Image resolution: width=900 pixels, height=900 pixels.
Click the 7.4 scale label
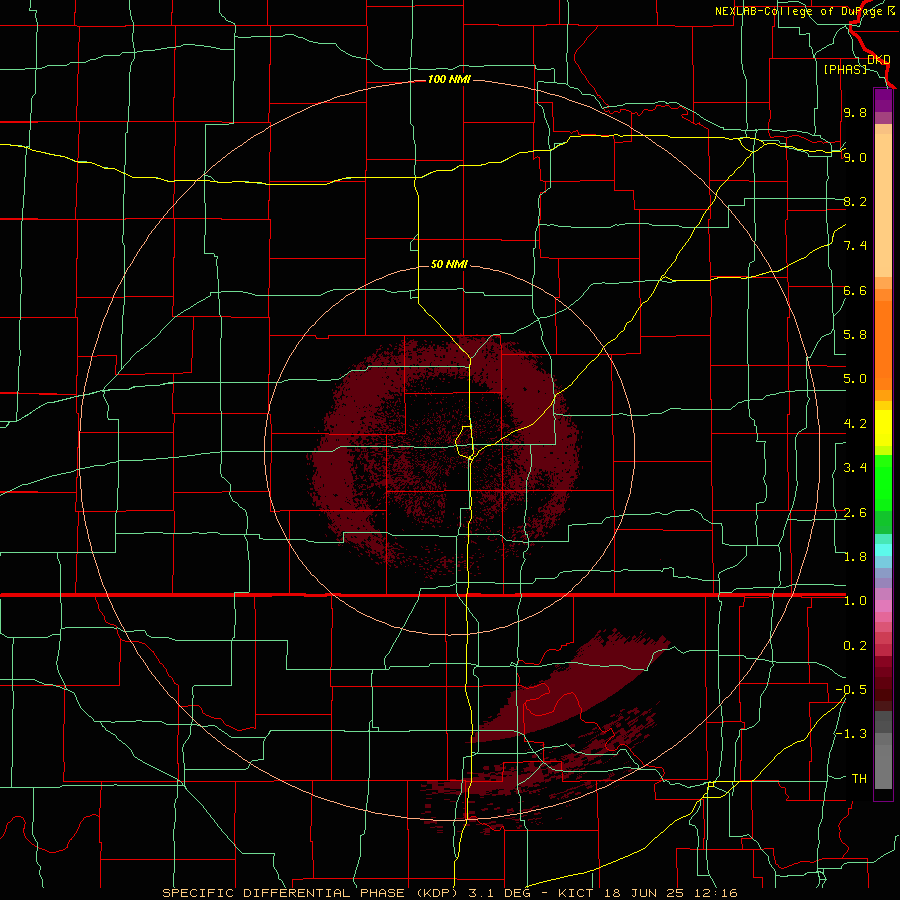[855, 246]
